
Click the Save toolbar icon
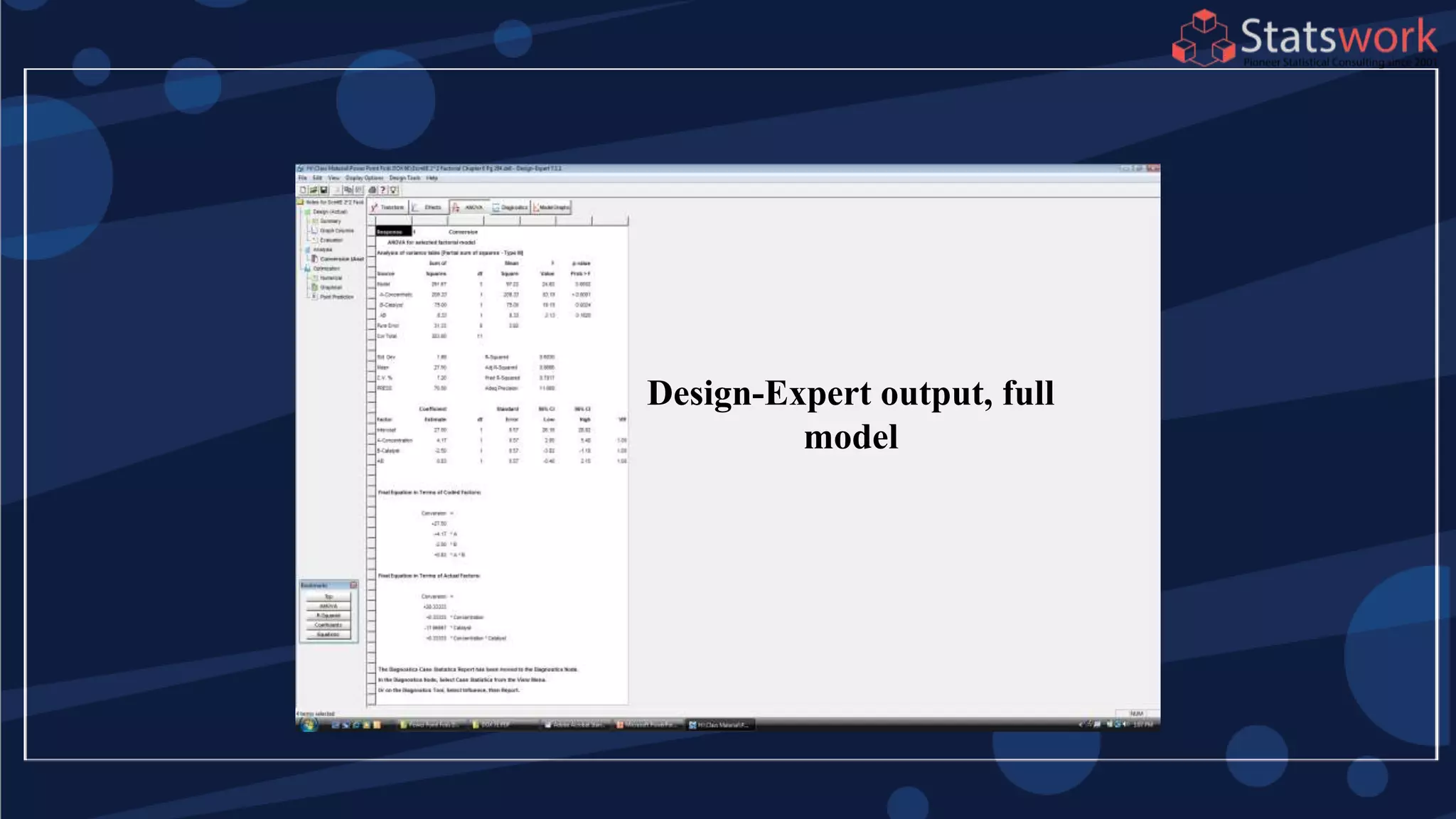(x=324, y=191)
